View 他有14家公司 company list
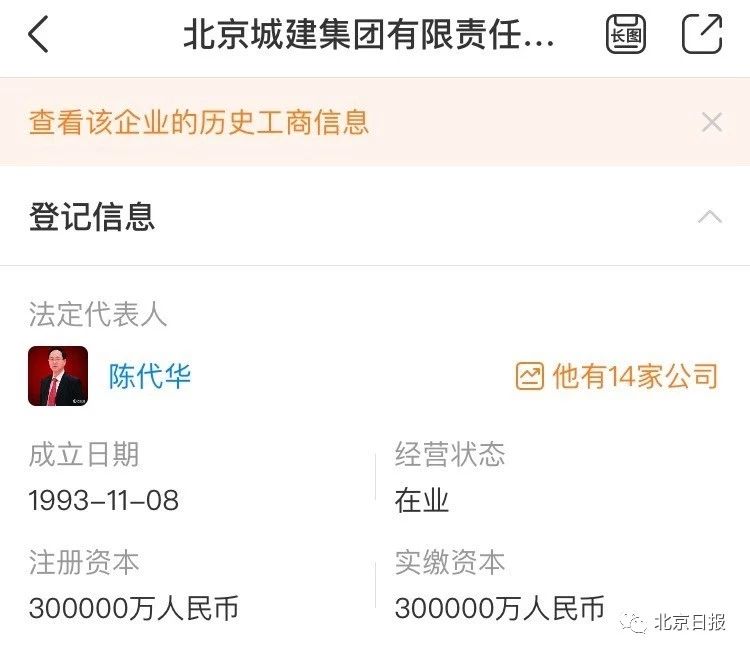 point(635,376)
